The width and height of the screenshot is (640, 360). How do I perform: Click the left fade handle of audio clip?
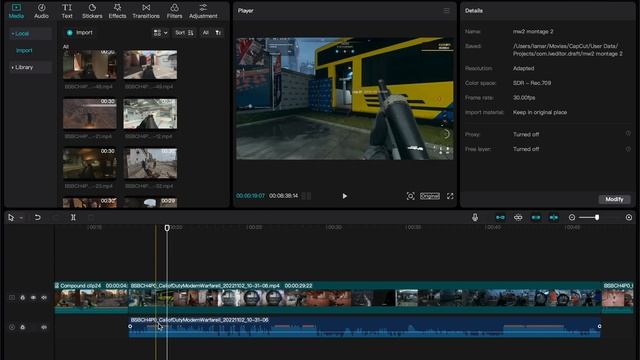pyautogui.click(x=130, y=326)
